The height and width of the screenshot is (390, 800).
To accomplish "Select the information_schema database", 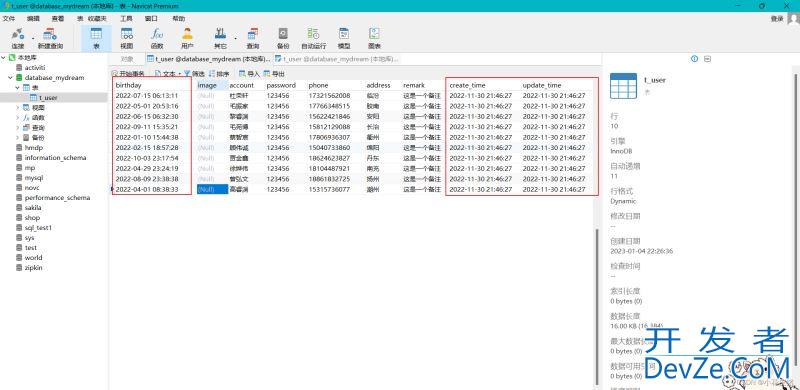I will (55, 158).
